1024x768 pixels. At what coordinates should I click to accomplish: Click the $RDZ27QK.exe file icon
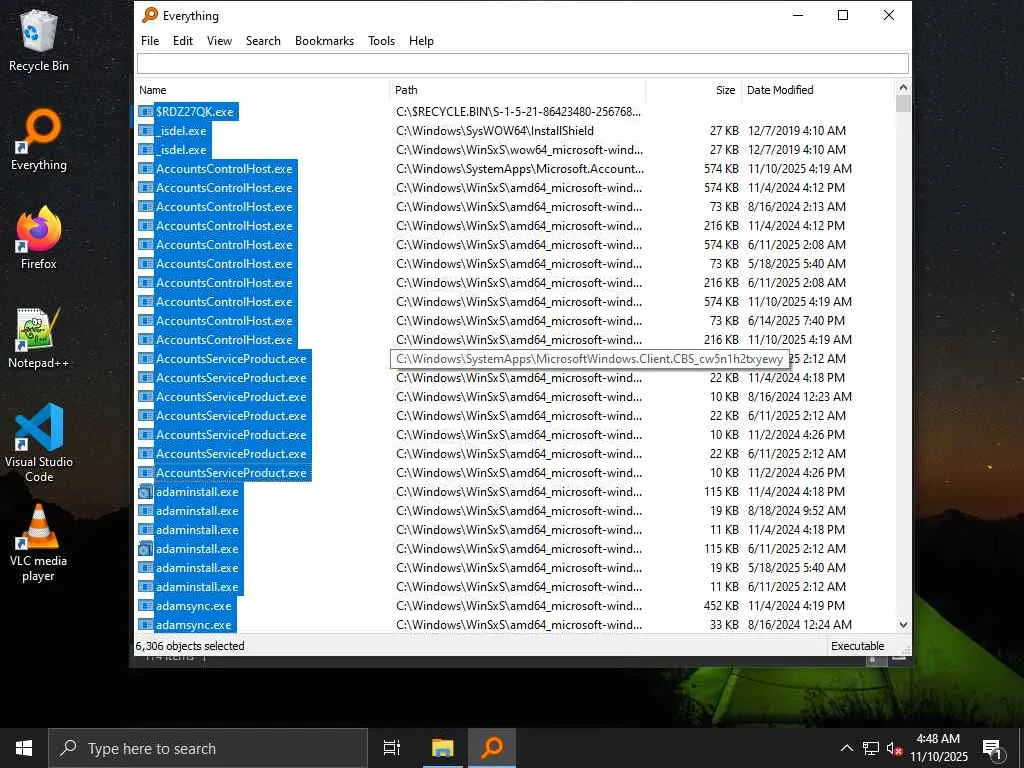(x=146, y=112)
